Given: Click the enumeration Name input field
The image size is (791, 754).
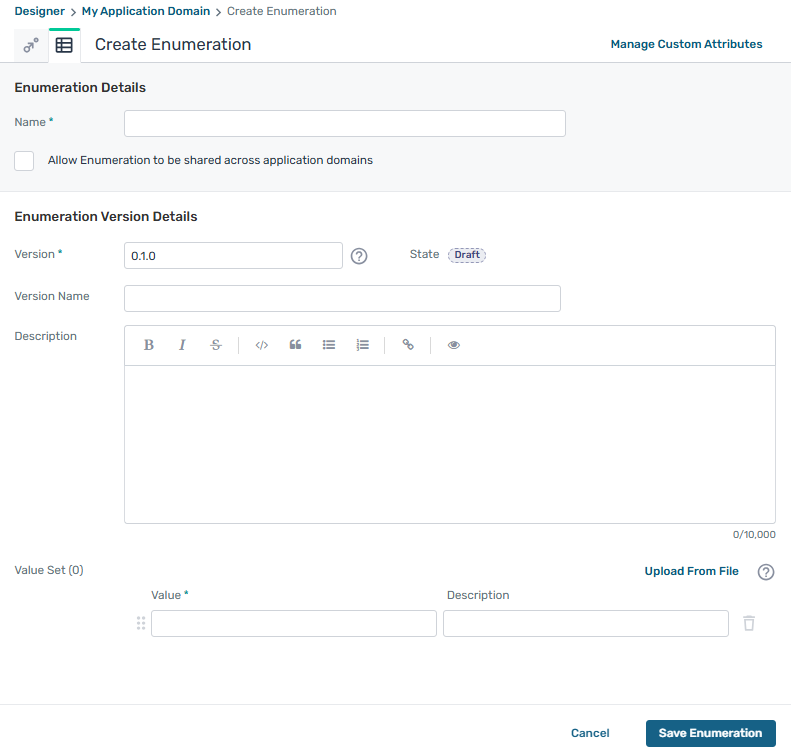Looking at the screenshot, I should [x=344, y=123].
